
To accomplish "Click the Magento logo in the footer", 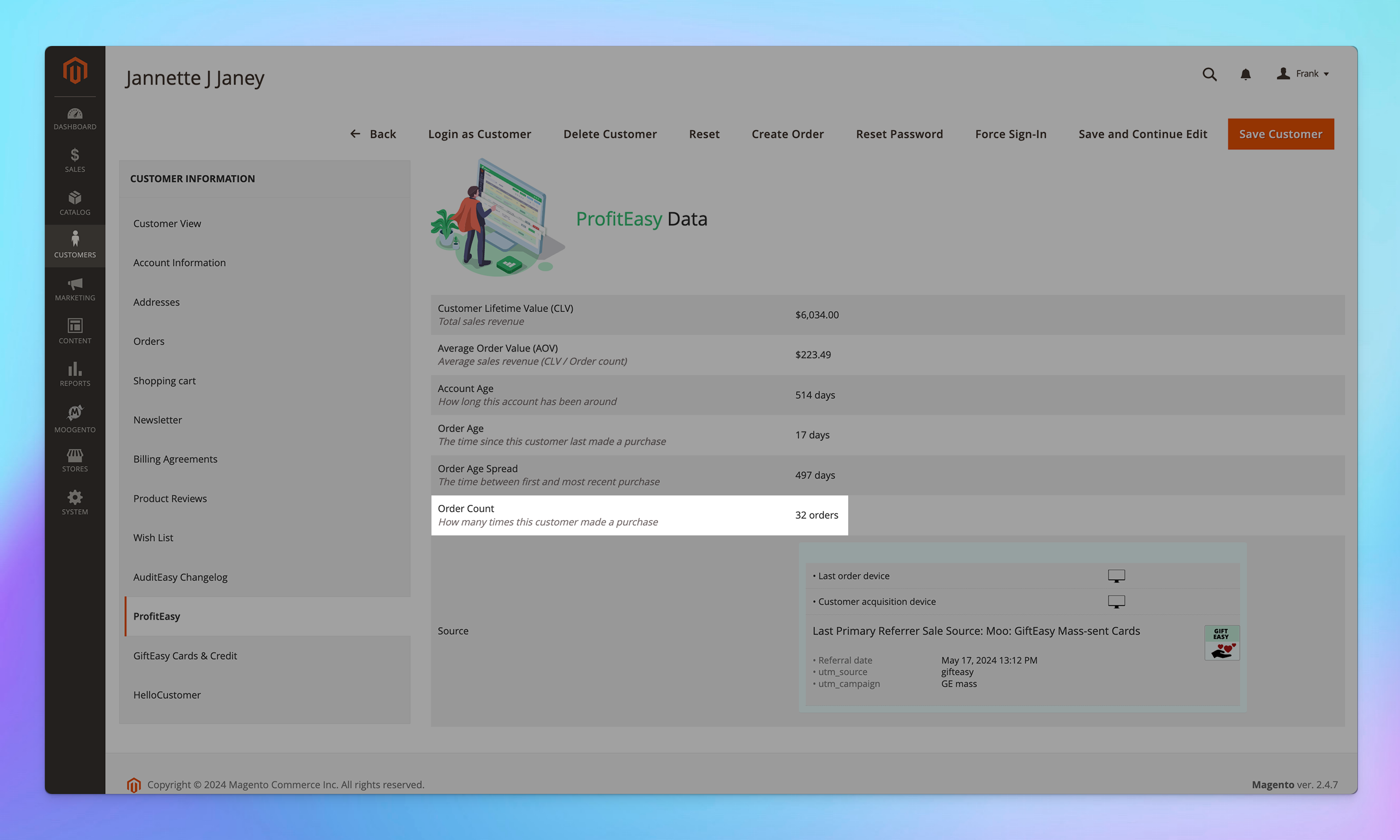I will 134,785.
